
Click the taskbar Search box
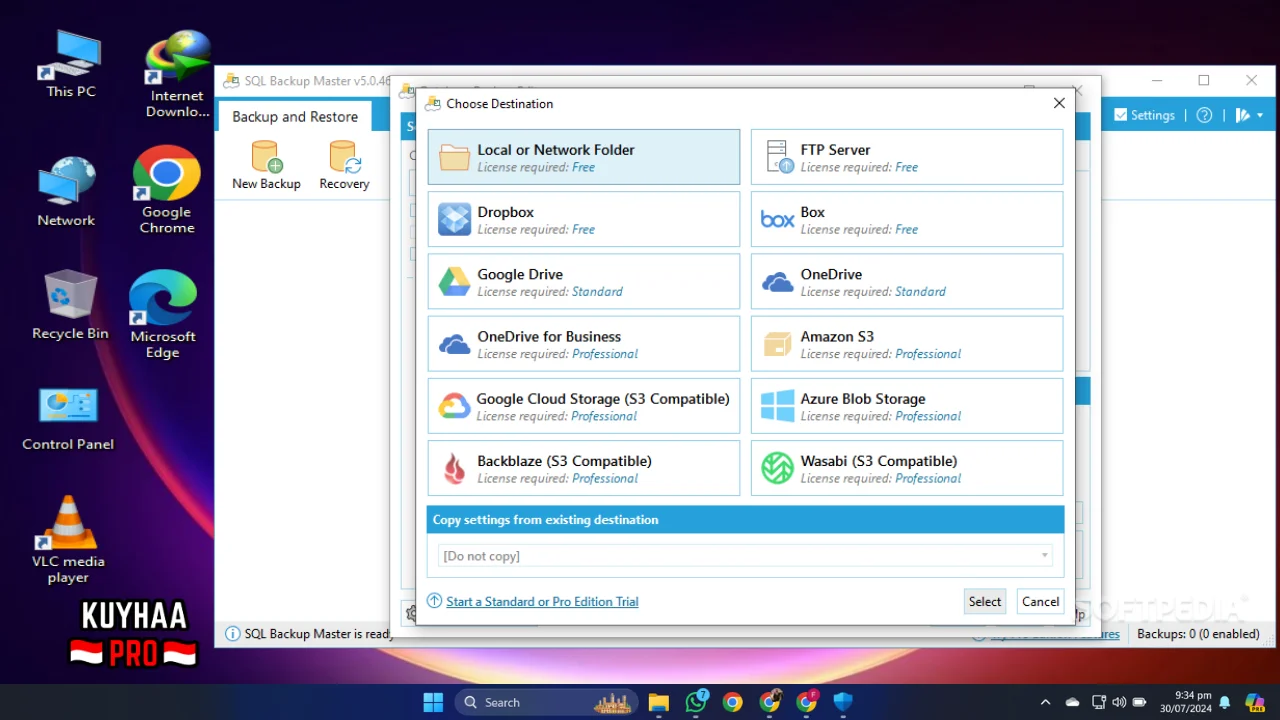click(548, 702)
